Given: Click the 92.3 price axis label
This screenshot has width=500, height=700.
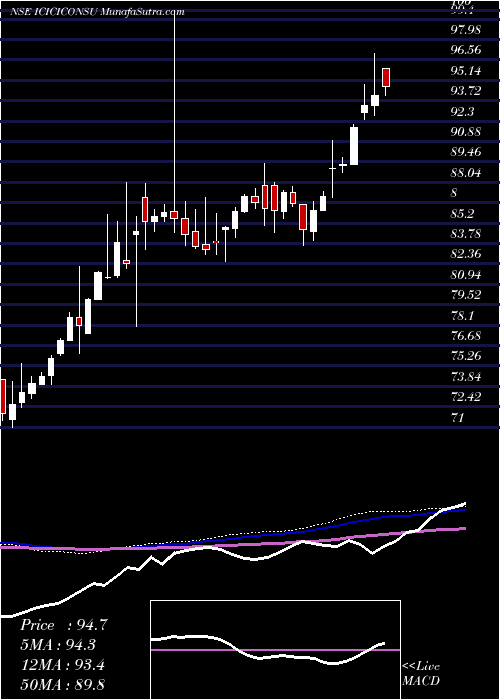Looking at the screenshot, I should coord(462,112).
